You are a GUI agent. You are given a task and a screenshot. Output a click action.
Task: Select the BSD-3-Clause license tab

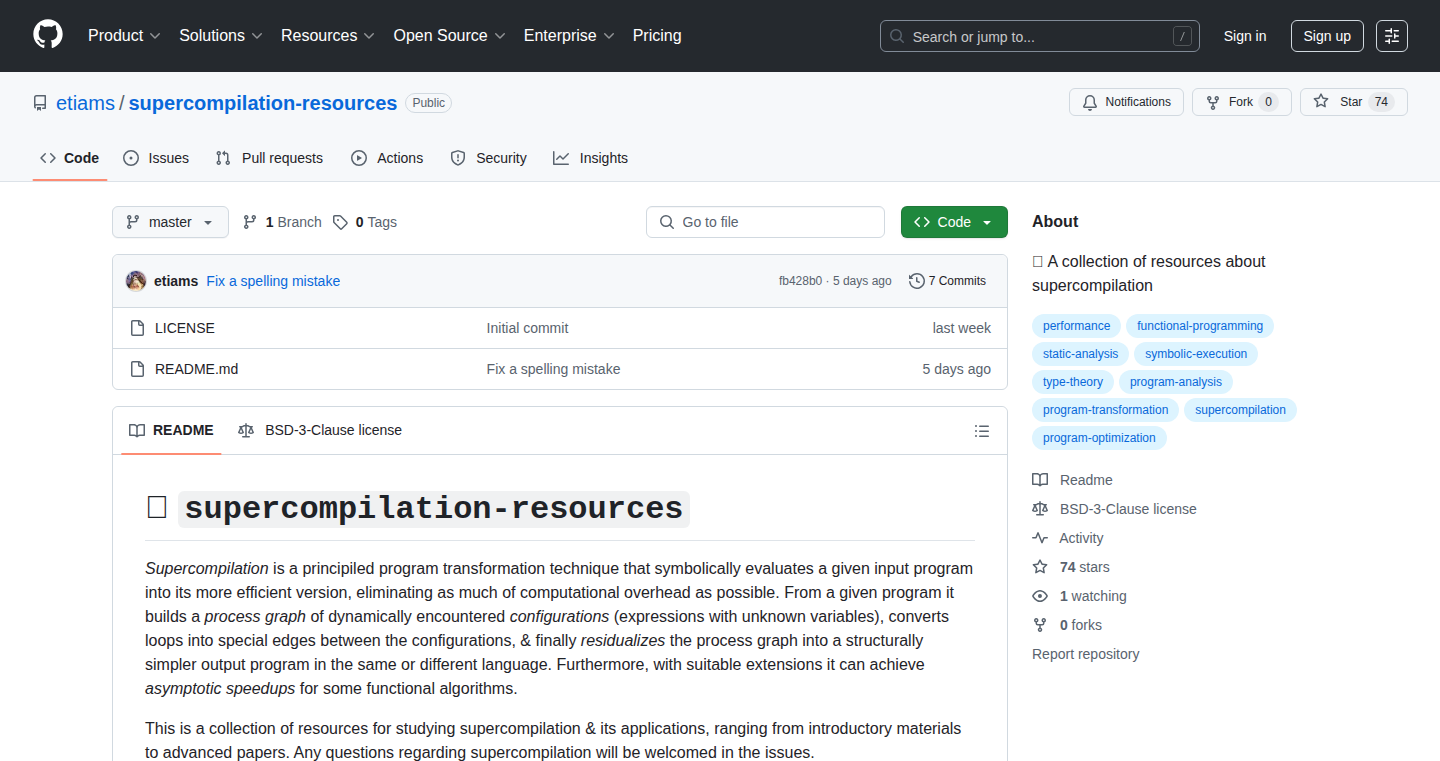coord(320,431)
